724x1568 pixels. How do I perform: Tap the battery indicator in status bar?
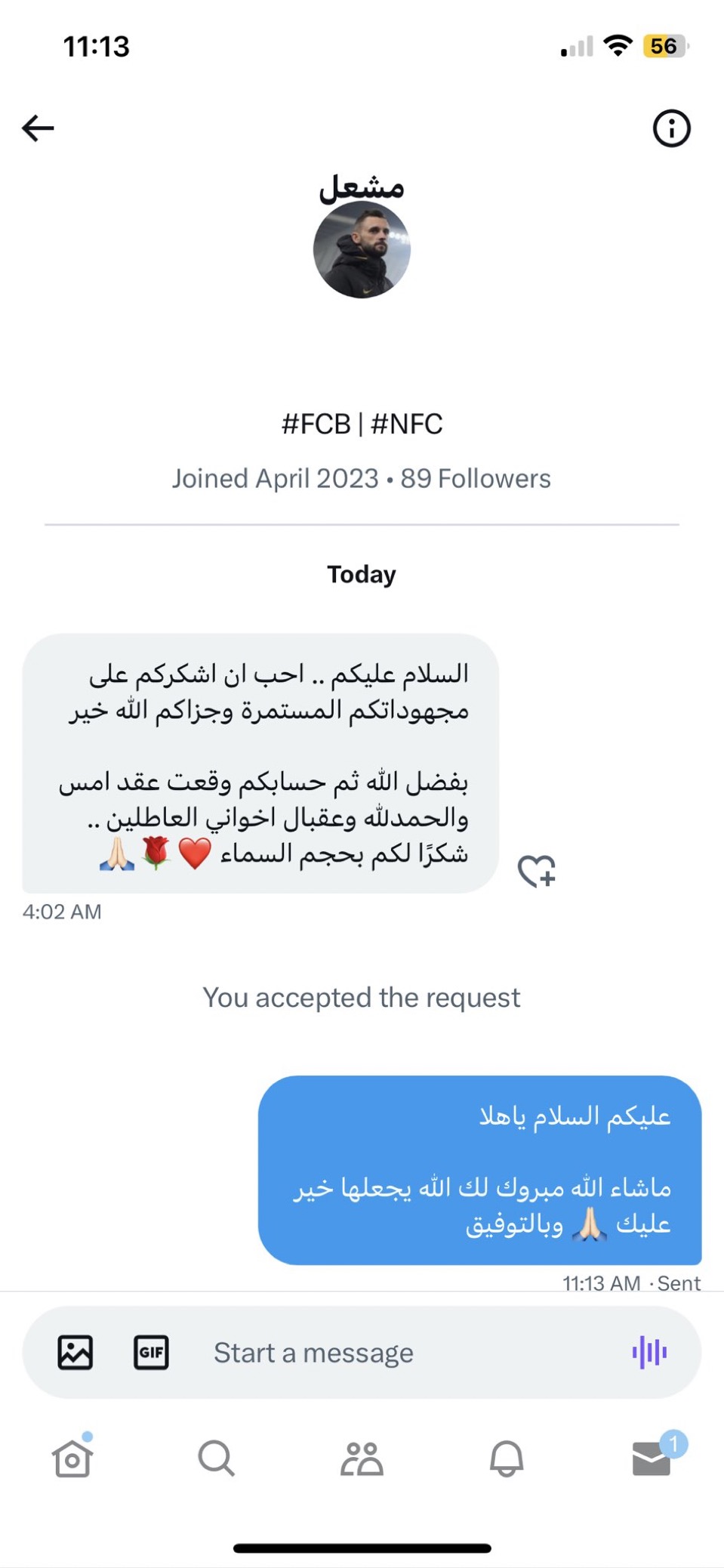[664, 47]
